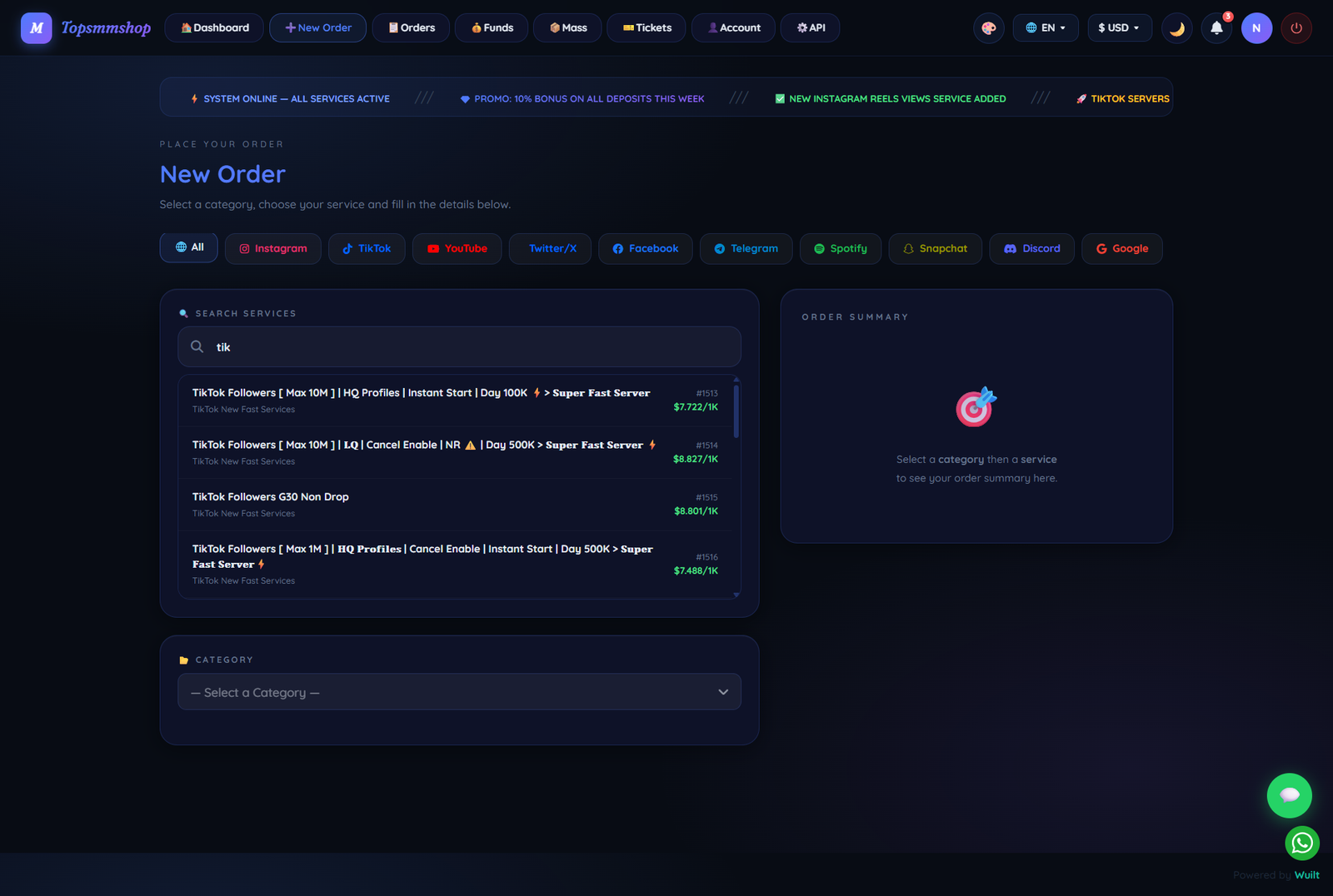Open the USD currency dropdown
Screen dimensions: 1333x896
[x=1120, y=28]
